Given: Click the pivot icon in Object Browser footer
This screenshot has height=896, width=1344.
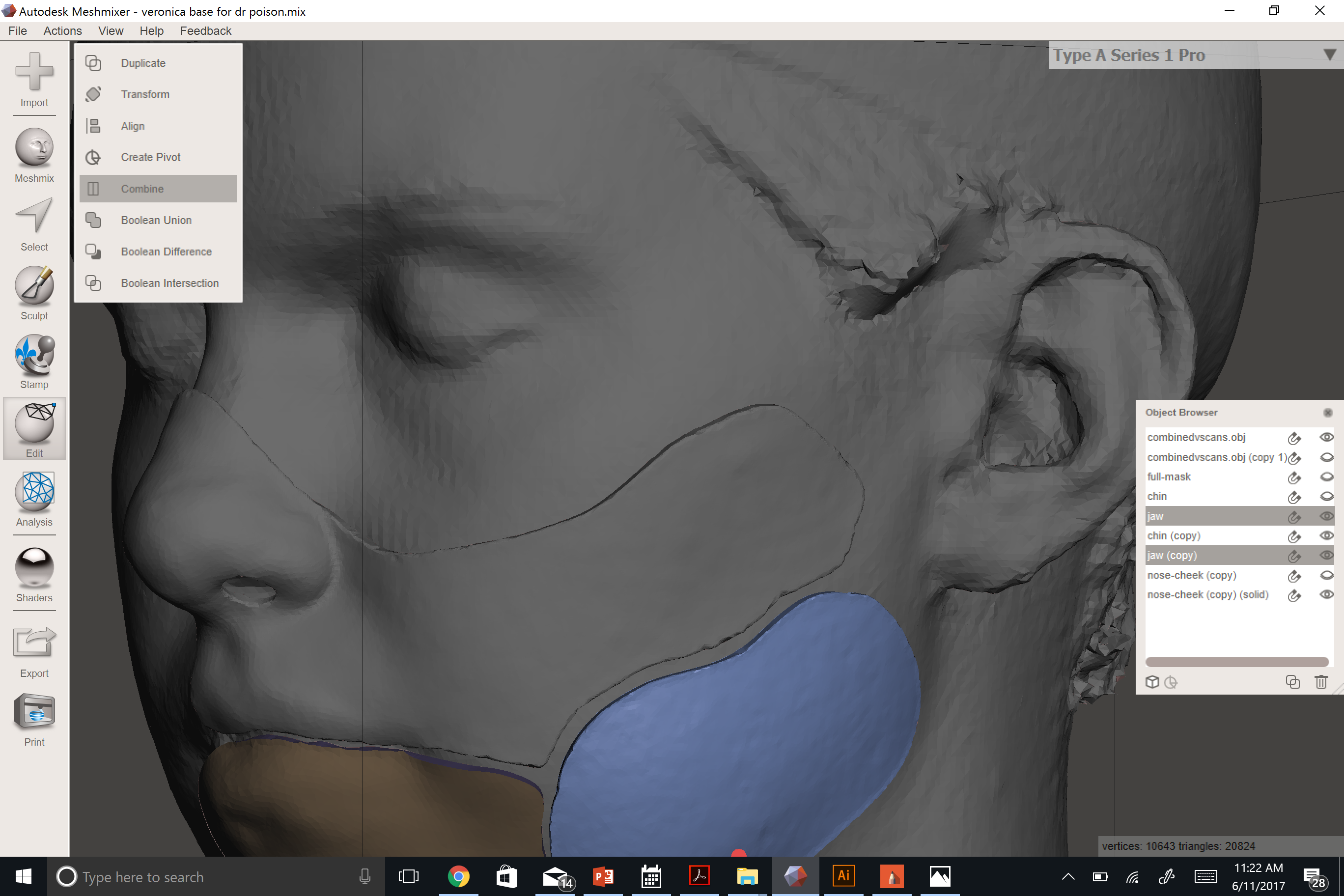Looking at the screenshot, I should tap(1171, 682).
